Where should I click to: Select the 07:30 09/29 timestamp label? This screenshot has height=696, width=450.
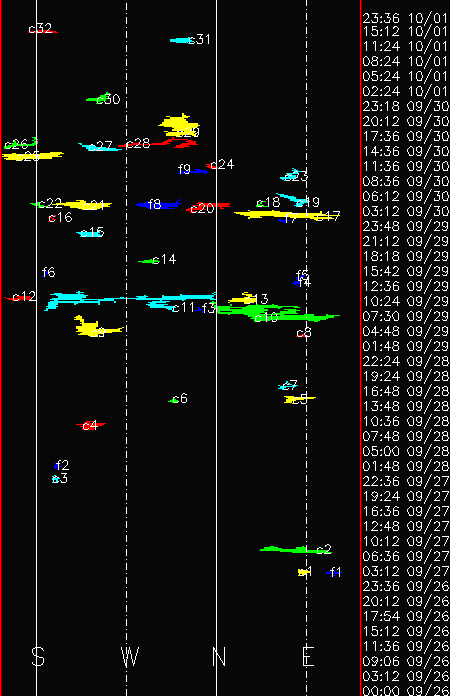[405, 316]
